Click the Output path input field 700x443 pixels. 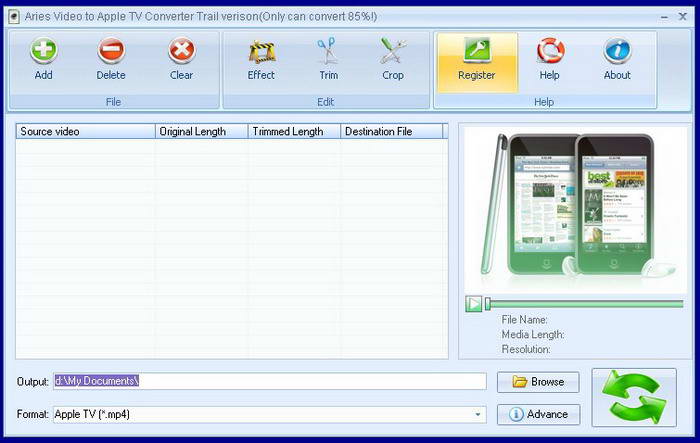pyautogui.click(x=270, y=381)
